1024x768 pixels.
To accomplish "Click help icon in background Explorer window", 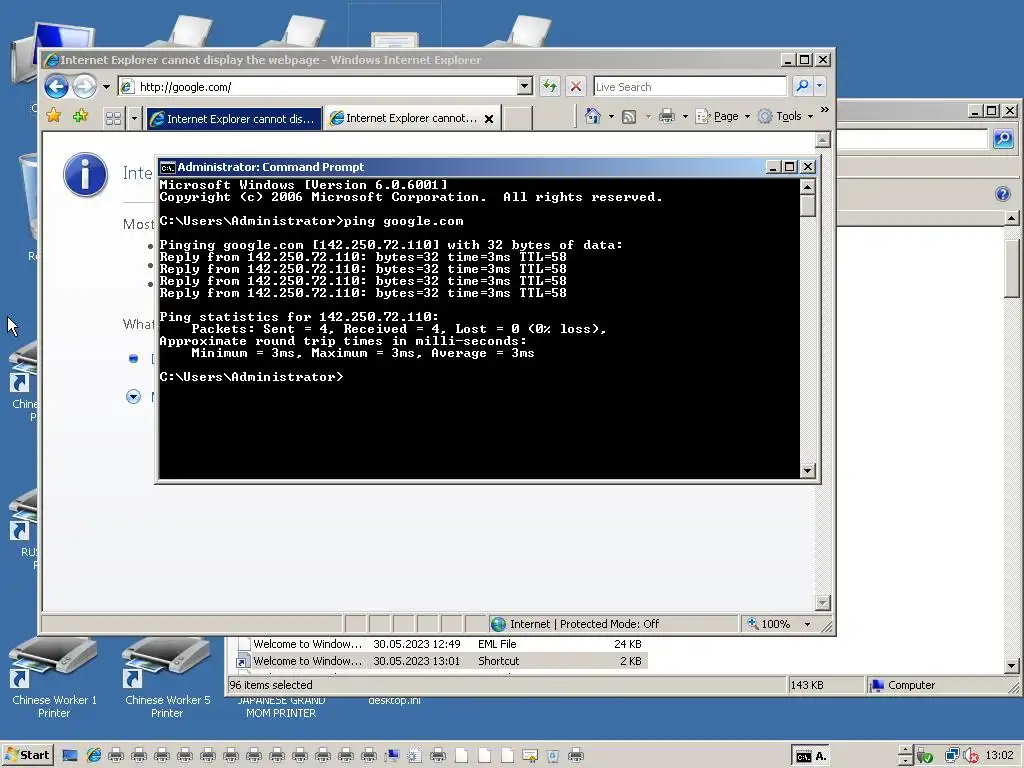I will pos(1003,194).
